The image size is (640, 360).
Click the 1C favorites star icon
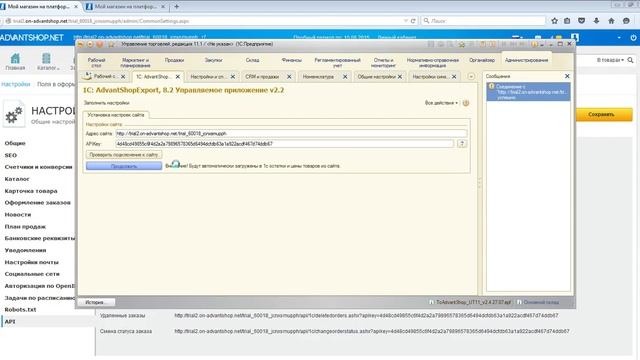click(111, 44)
